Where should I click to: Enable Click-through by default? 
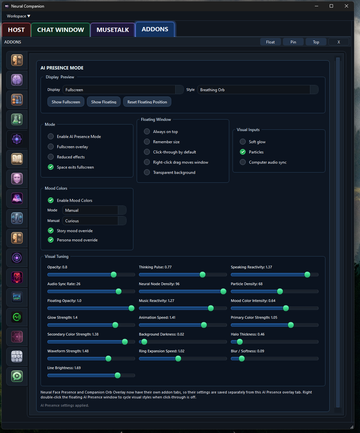[x=147, y=152]
